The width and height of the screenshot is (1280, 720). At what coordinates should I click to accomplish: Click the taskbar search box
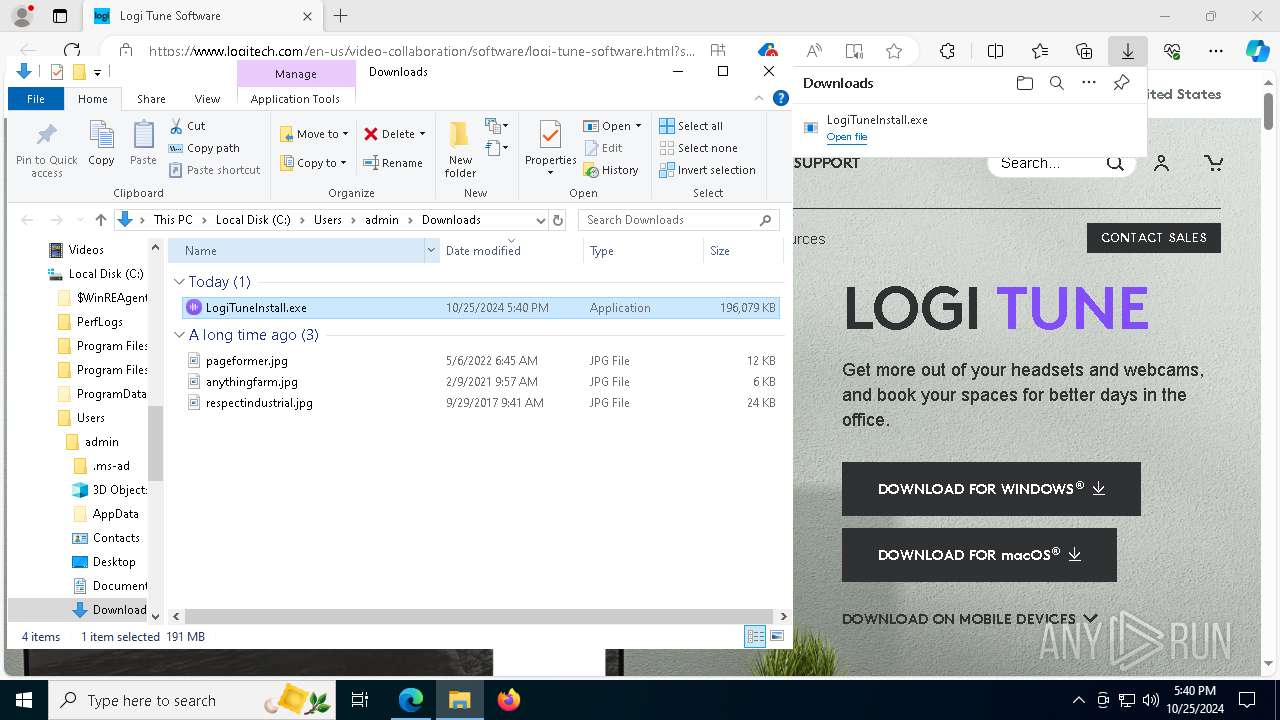[x=190, y=700]
